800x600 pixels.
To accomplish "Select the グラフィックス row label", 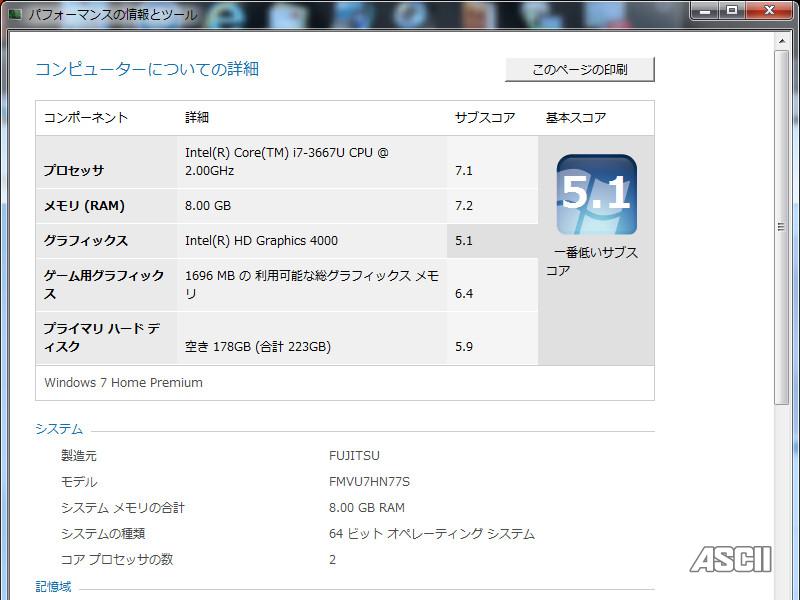I will coord(85,240).
